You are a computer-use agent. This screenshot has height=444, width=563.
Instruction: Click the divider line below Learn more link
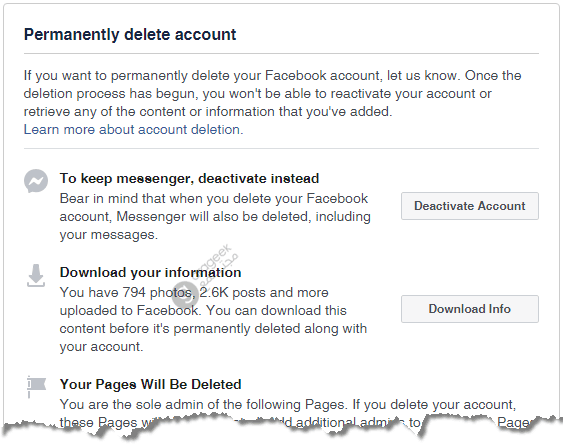tap(281, 148)
